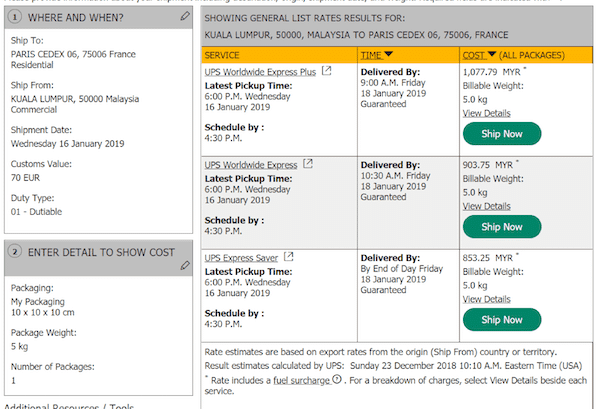Click the '10 x 10 x 10 cm' dimensions
This screenshot has width=600, height=409.
[42, 313]
